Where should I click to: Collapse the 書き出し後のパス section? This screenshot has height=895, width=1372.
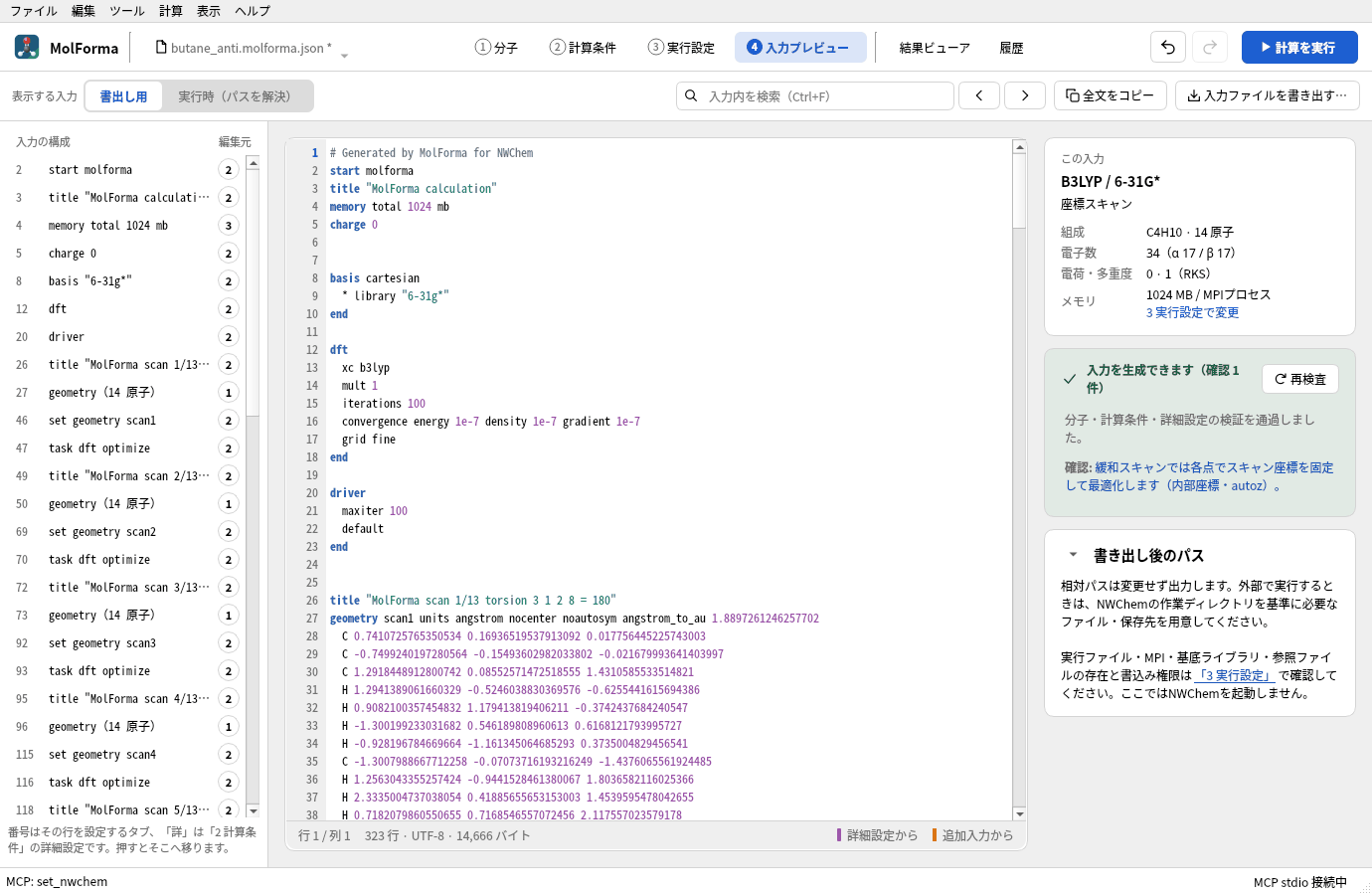tap(1073, 555)
